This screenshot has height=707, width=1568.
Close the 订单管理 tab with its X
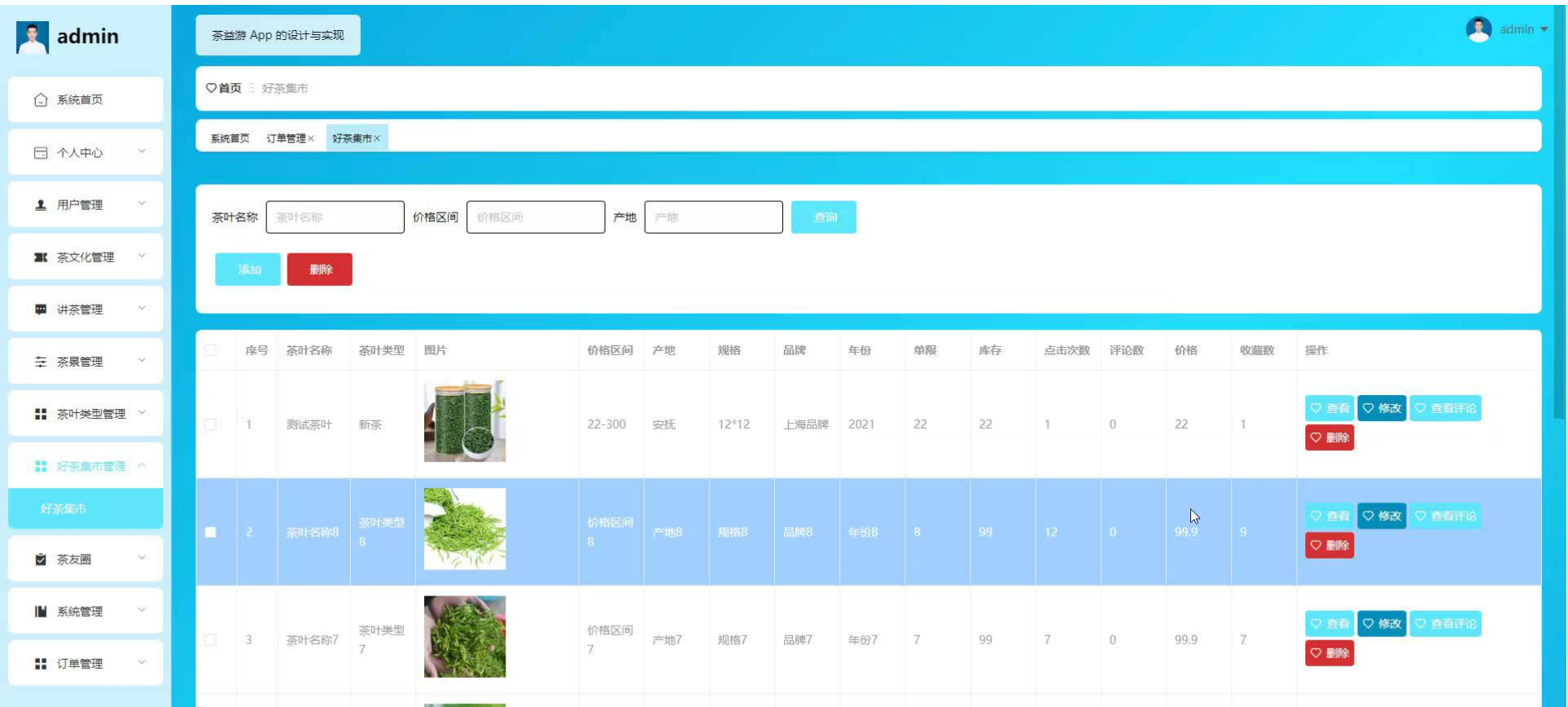(x=311, y=138)
